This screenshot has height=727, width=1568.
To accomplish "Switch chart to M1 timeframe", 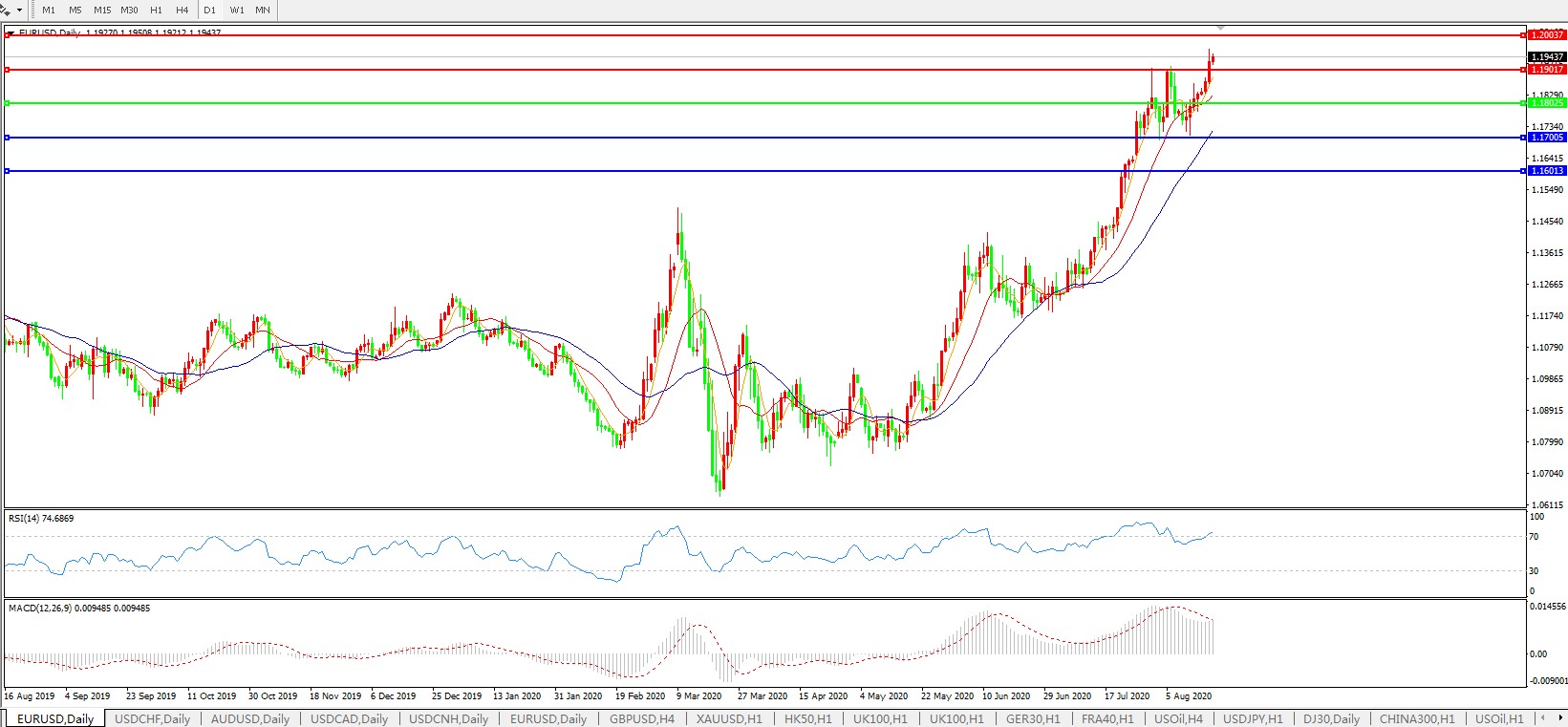I will point(49,11).
